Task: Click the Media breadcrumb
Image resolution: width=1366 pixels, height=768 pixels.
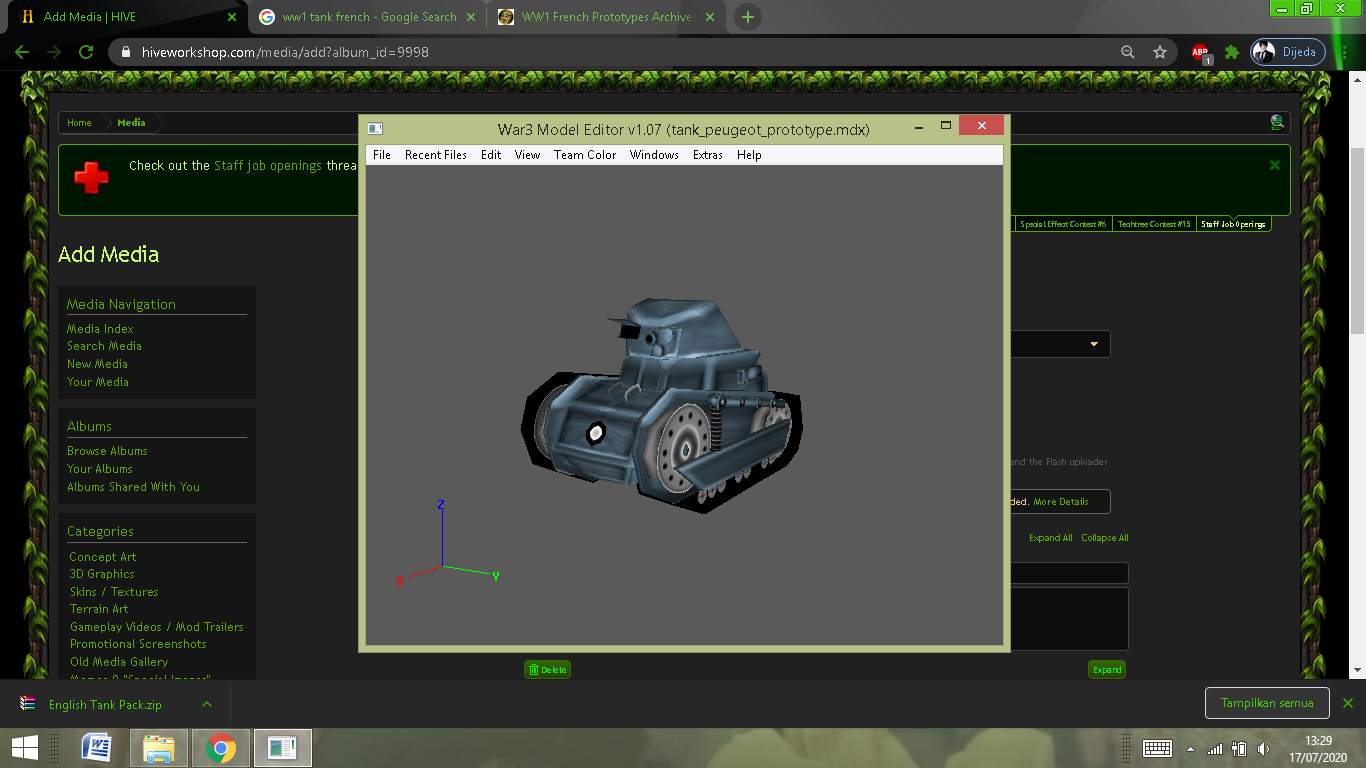Action: [x=131, y=123]
